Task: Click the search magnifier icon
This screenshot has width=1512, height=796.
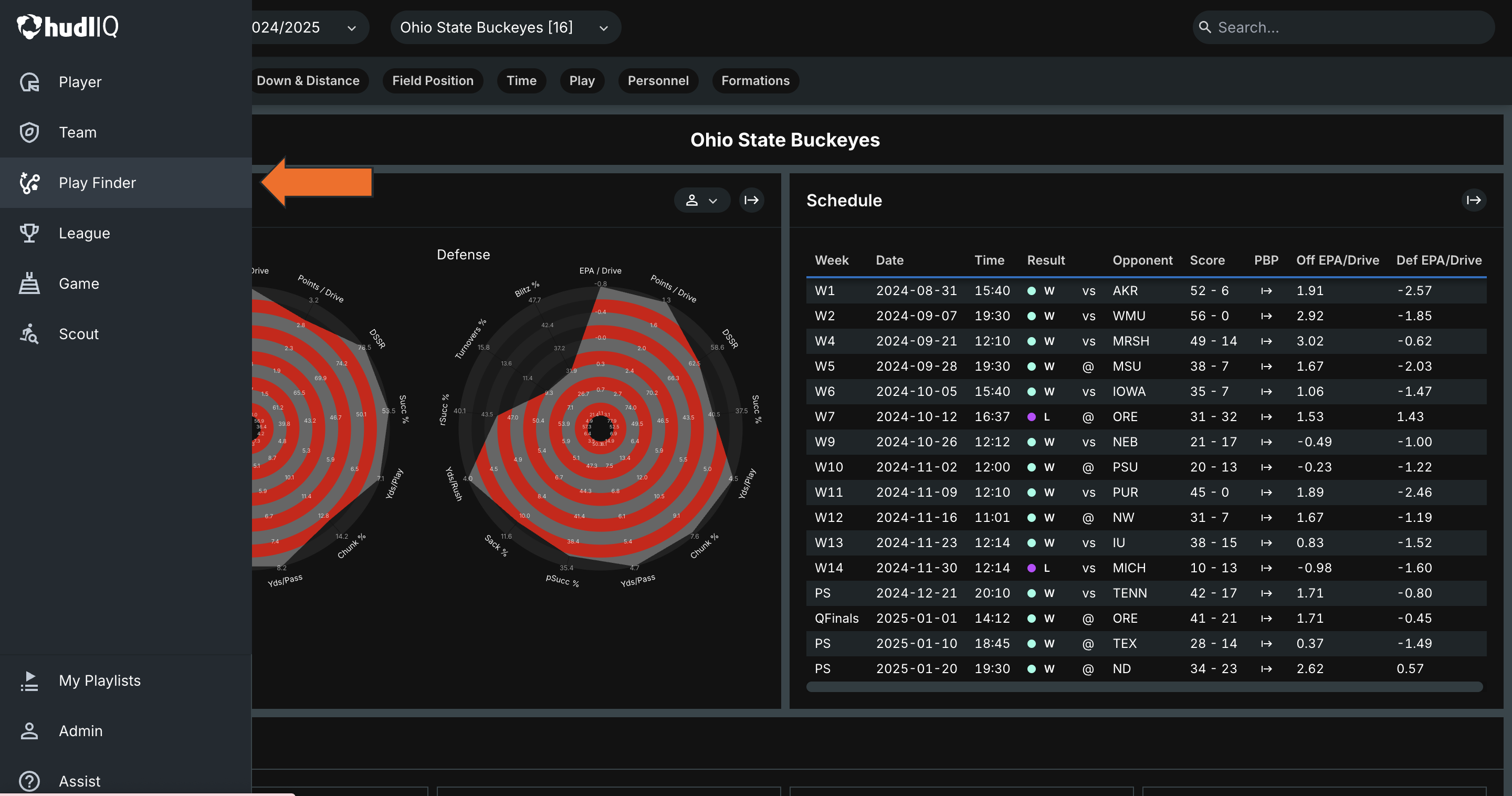Action: 1205,27
